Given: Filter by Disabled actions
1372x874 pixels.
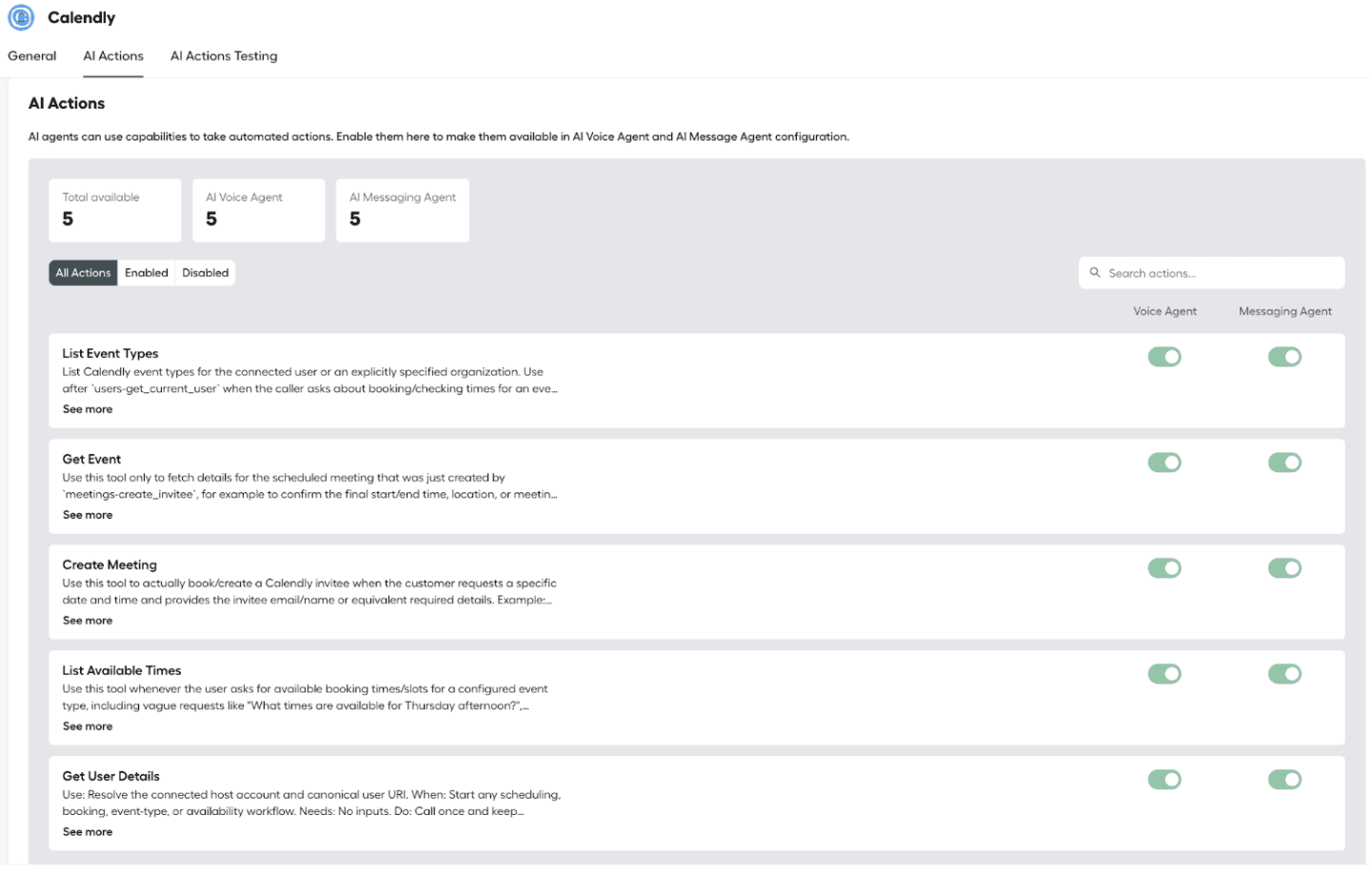Looking at the screenshot, I should click(206, 273).
